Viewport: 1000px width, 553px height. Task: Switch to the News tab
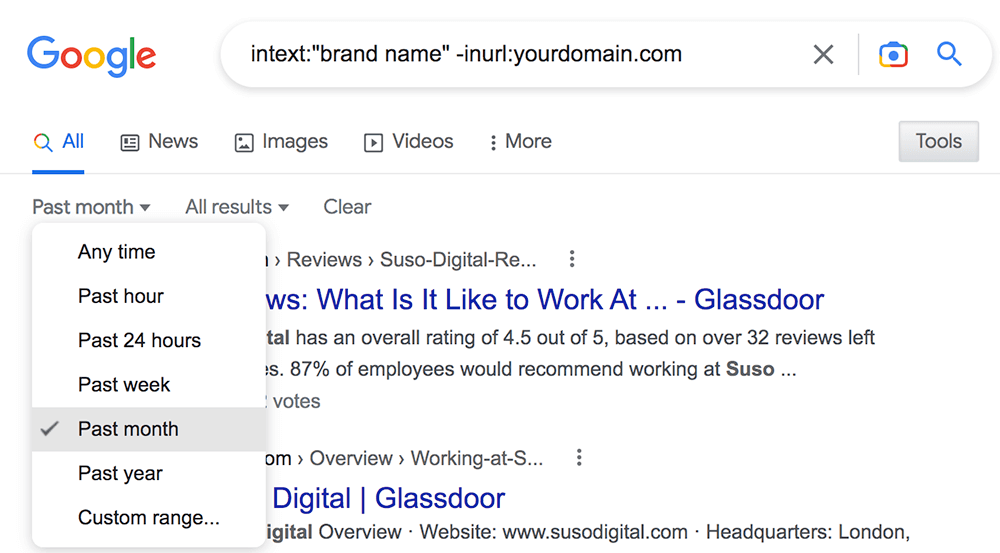159,142
